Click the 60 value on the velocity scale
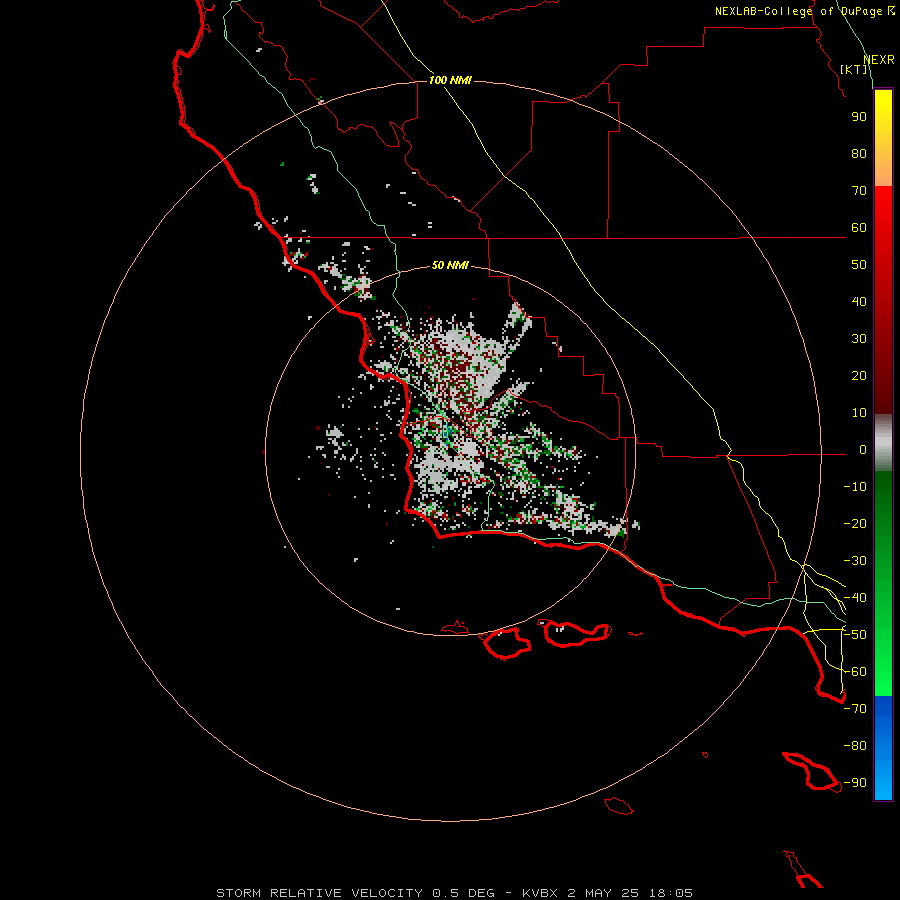900x900 pixels. [859, 227]
